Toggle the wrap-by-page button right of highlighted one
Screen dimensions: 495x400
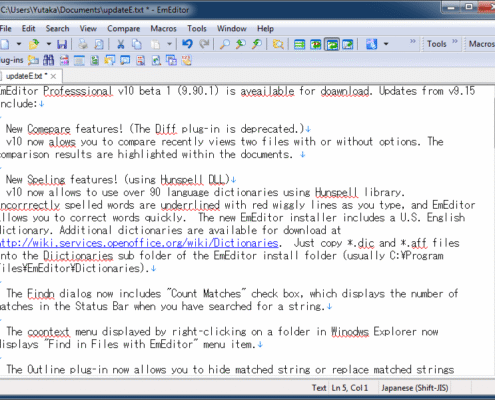[x=348, y=44]
